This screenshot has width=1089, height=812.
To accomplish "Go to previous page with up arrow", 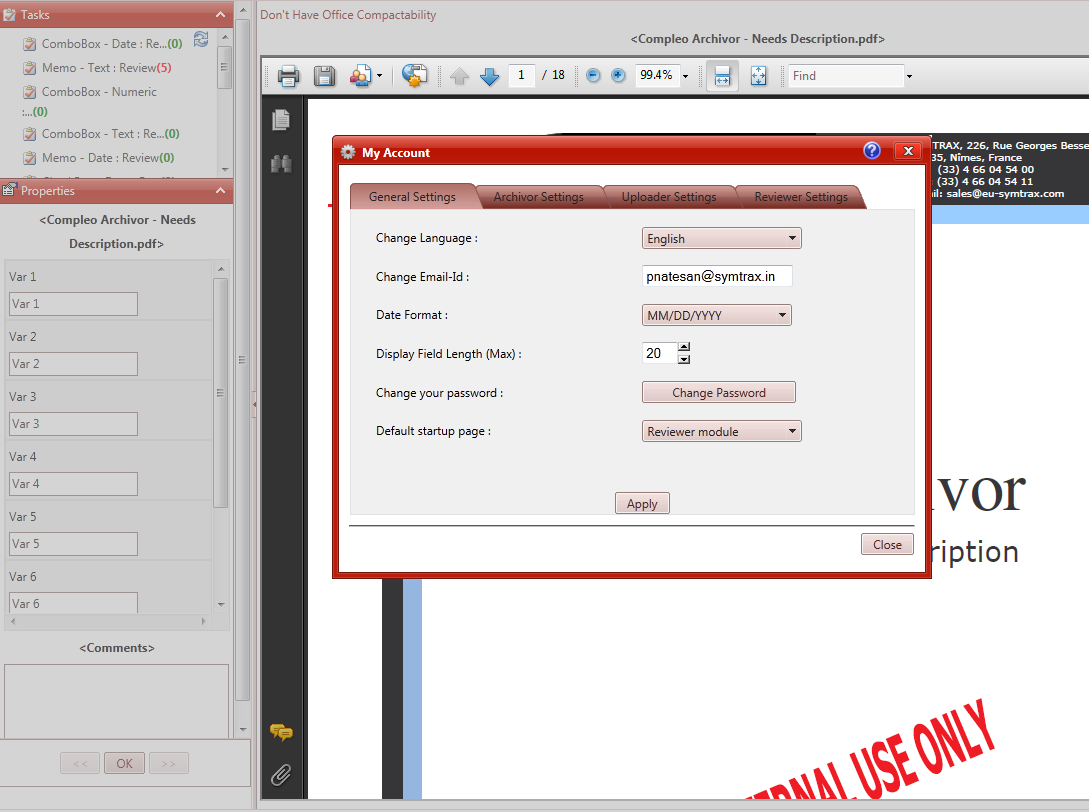I will [x=459, y=76].
